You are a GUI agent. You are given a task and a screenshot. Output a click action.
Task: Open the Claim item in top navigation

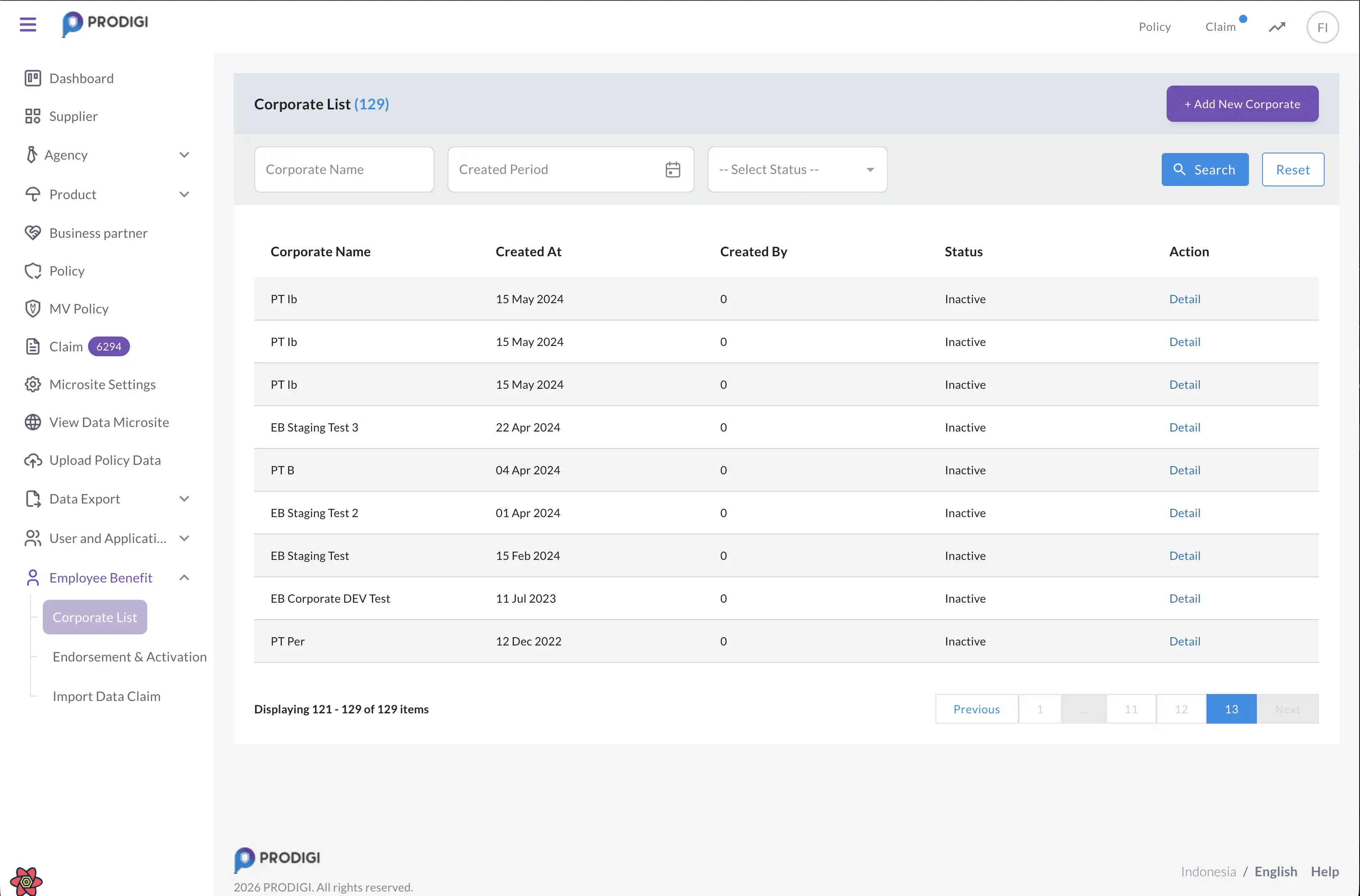tap(1220, 27)
